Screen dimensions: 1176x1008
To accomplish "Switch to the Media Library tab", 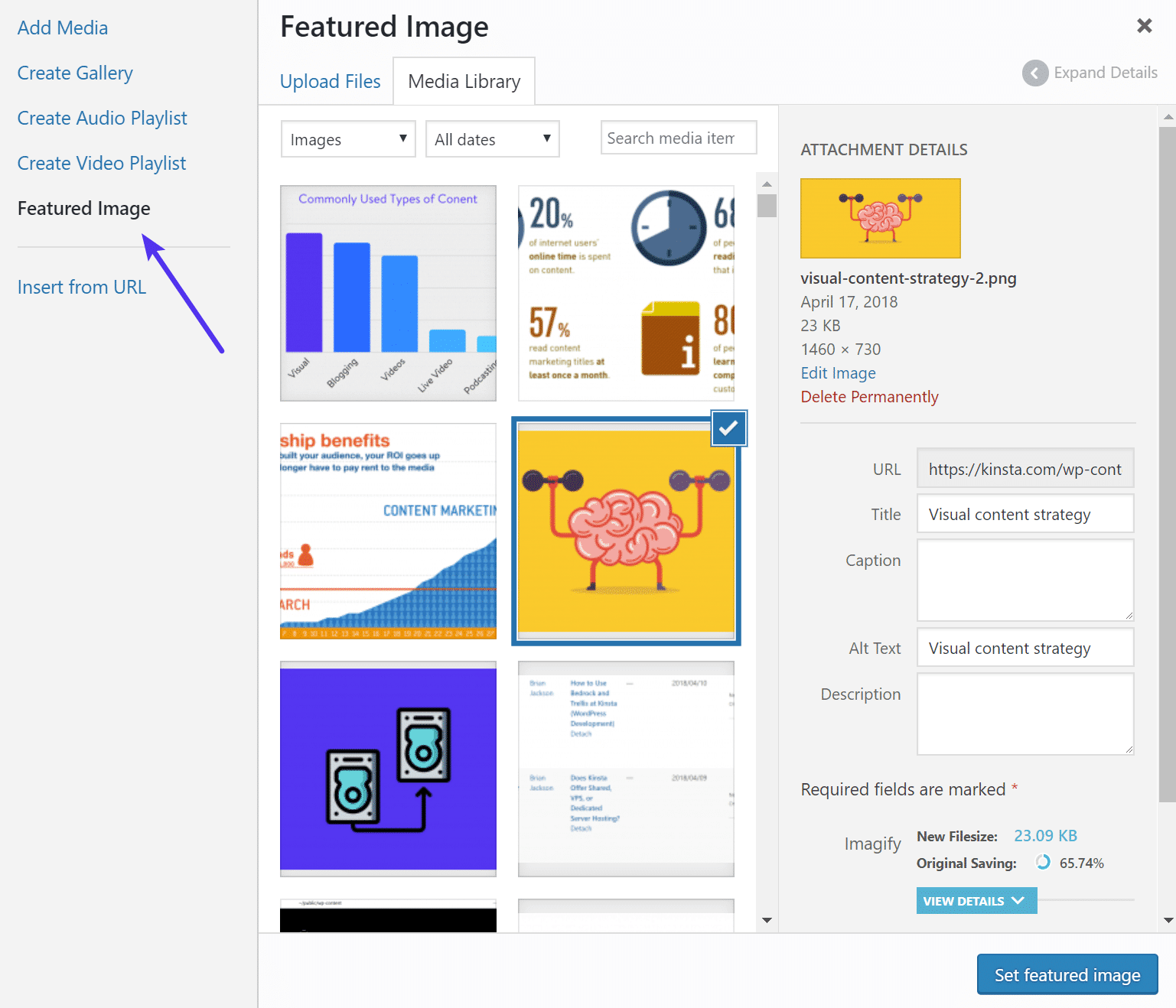I will coord(463,81).
